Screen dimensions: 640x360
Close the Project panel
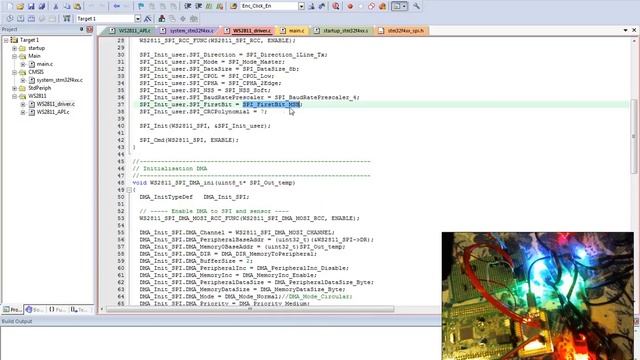[x=90, y=29]
